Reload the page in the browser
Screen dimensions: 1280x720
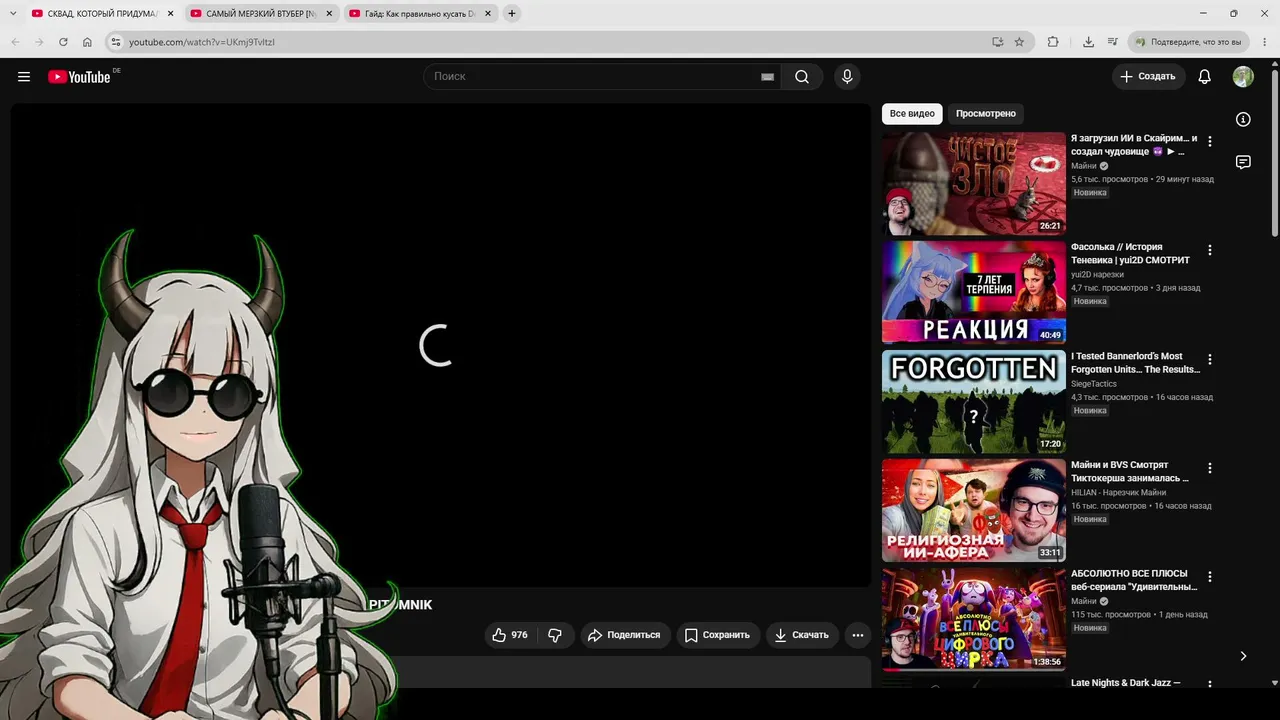click(x=63, y=42)
